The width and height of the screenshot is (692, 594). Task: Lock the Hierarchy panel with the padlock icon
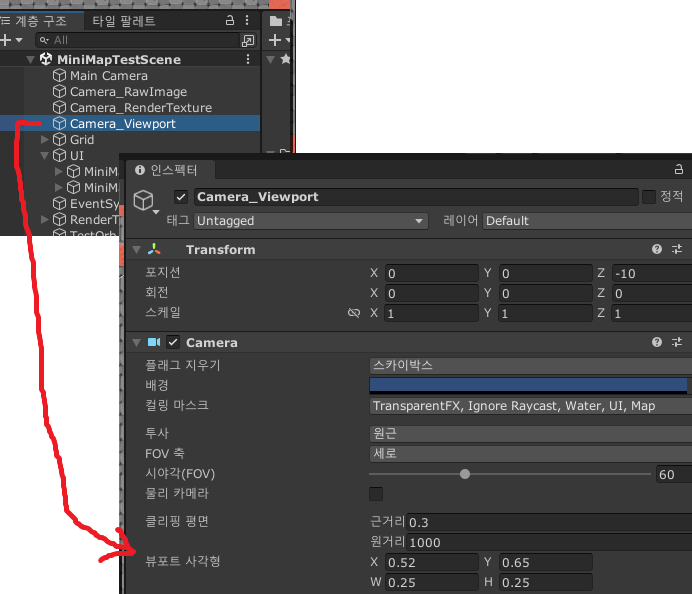pos(230,20)
